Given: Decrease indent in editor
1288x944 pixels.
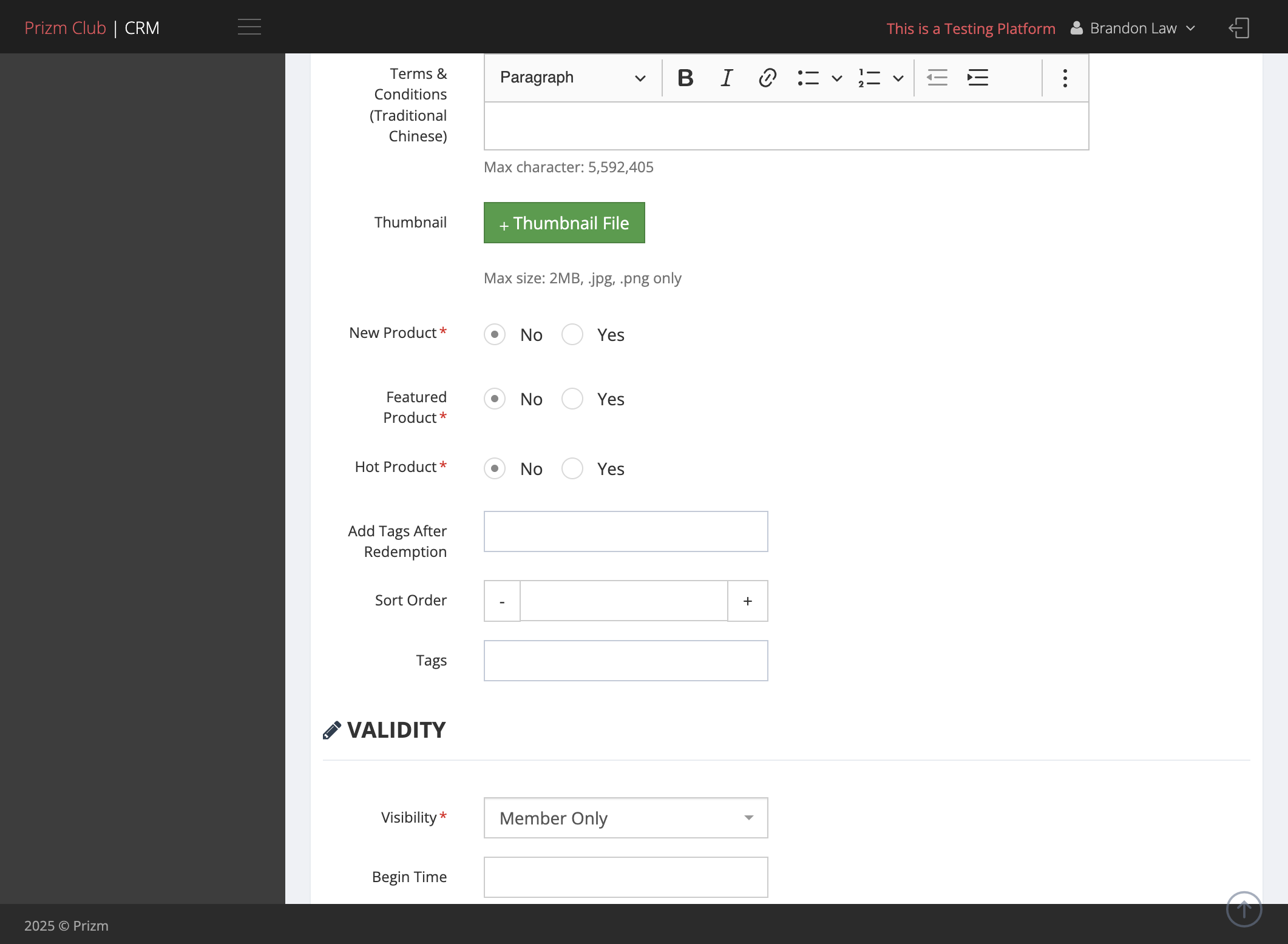Looking at the screenshot, I should click(x=937, y=78).
